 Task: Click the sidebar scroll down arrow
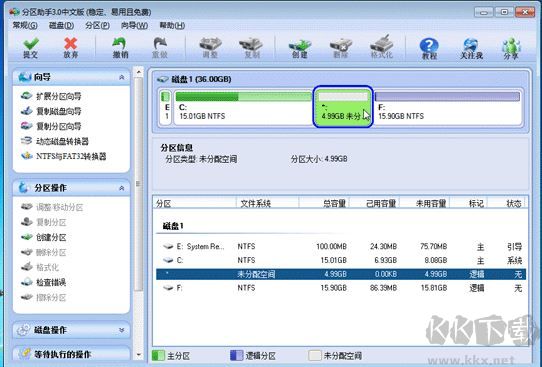coord(139,355)
